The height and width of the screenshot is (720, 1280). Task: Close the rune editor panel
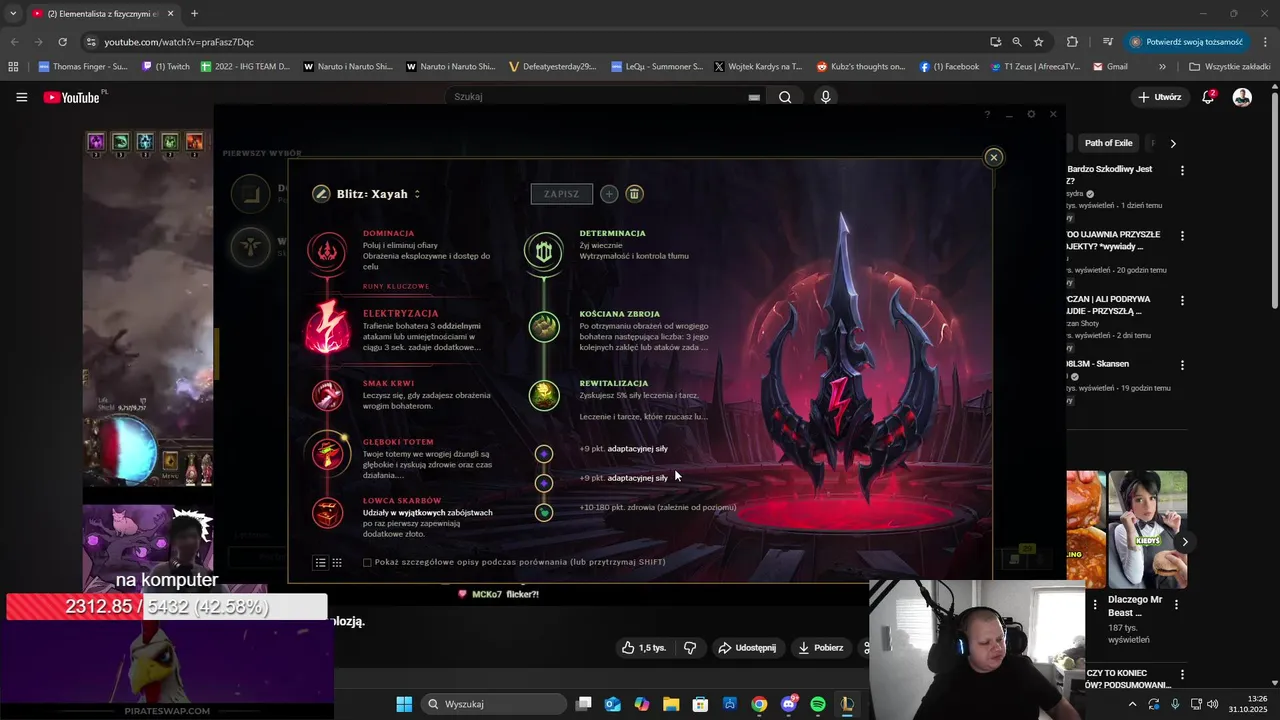point(993,157)
